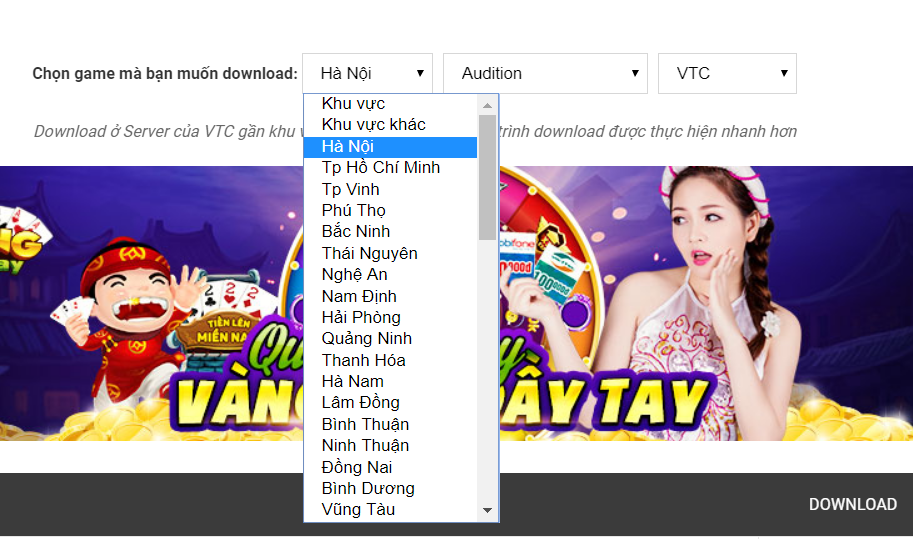Choose Hải Phòng region

pyautogui.click(x=390, y=317)
